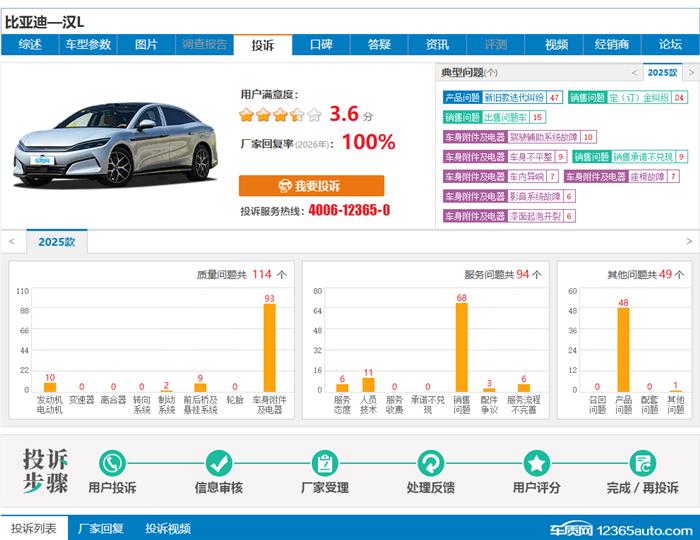This screenshot has height=540, width=700.
Task: Switch to the 厂家回复 tab
Action: point(100,529)
